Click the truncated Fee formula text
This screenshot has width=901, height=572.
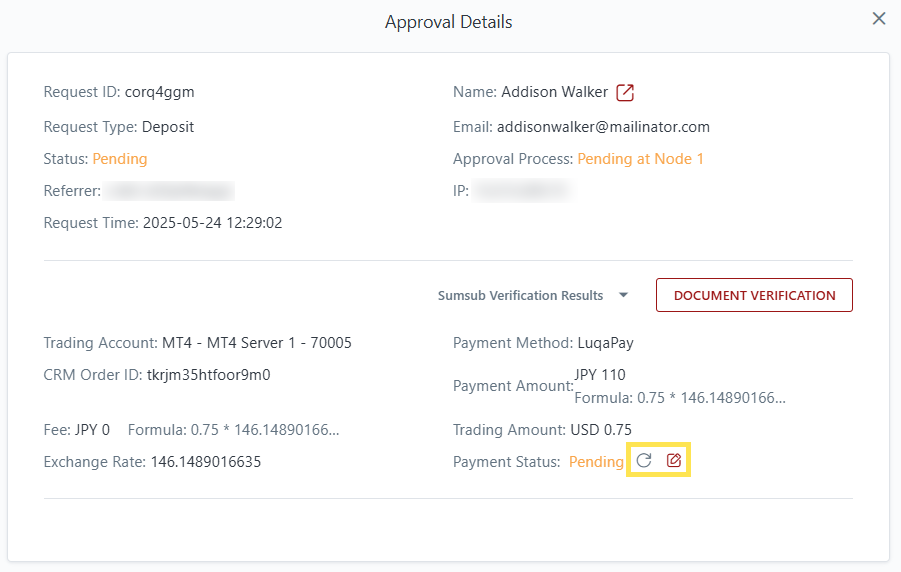coord(234,430)
